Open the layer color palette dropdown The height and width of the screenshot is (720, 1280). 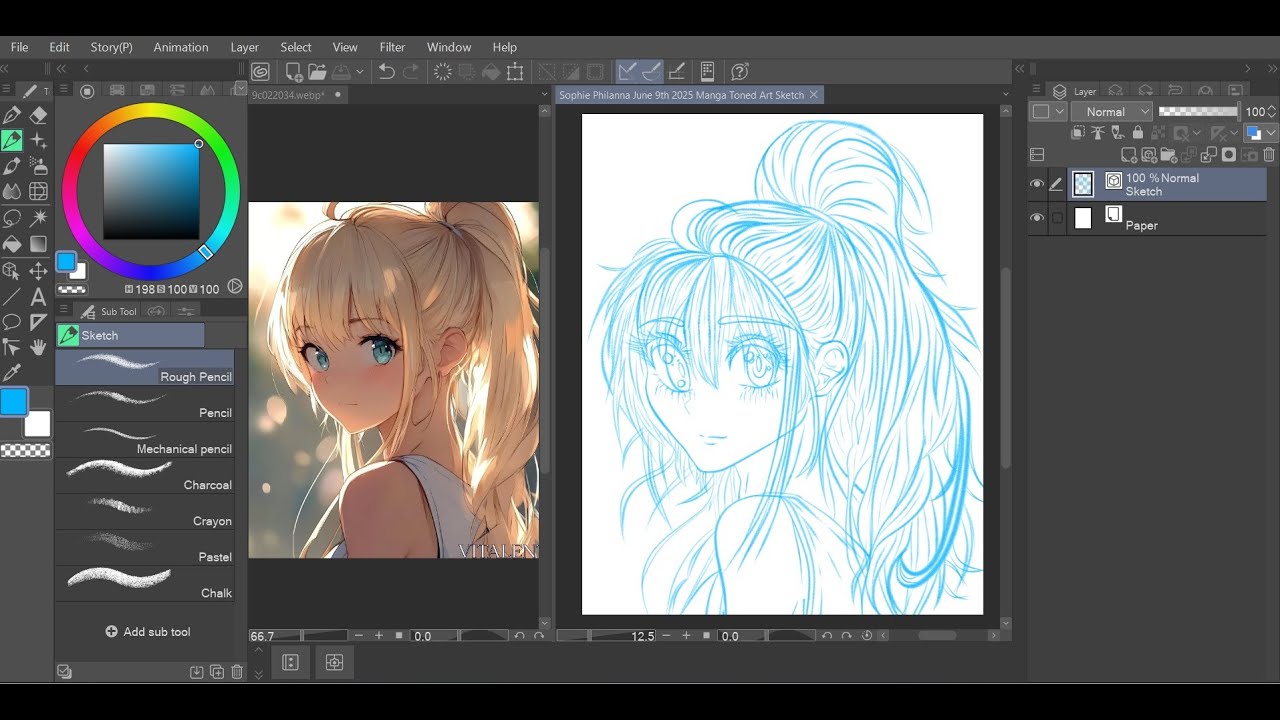(x=1047, y=112)
